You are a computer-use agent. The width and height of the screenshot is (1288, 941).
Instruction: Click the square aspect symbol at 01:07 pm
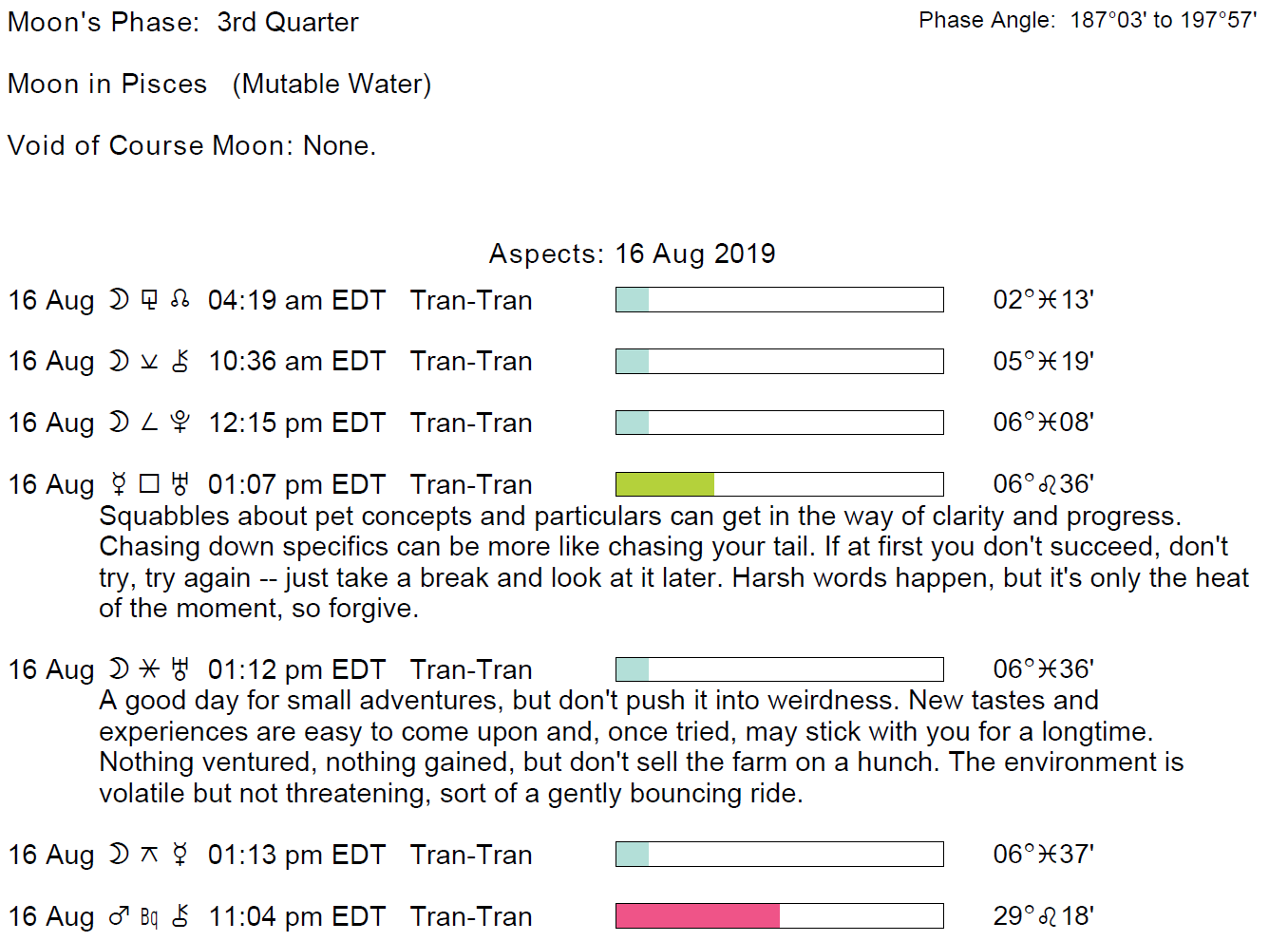coord(149,484)
